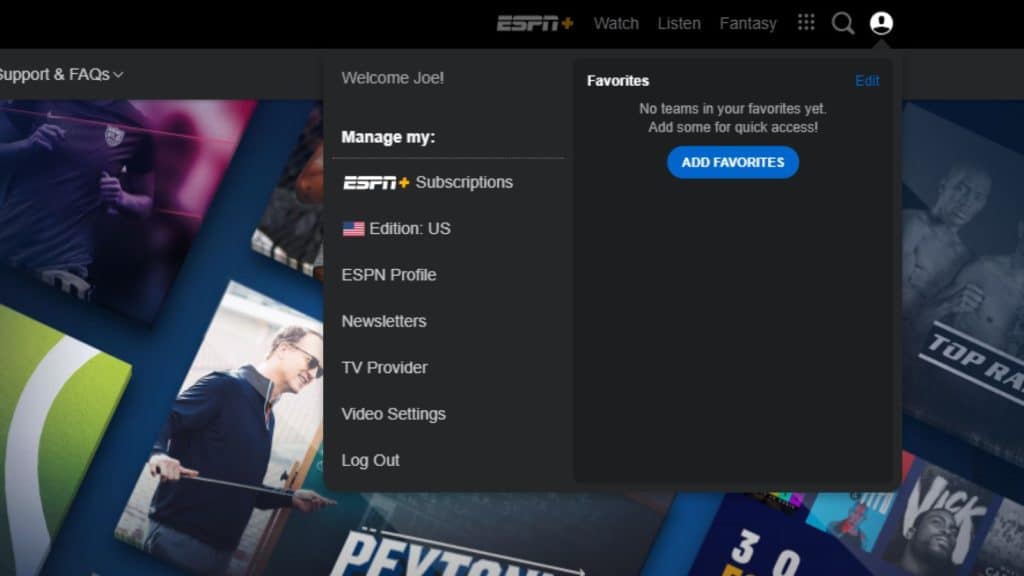Open Video Settings from the menu
Image resolution: width=1024 pixels, height=576 pixels.
click(394, 413)
